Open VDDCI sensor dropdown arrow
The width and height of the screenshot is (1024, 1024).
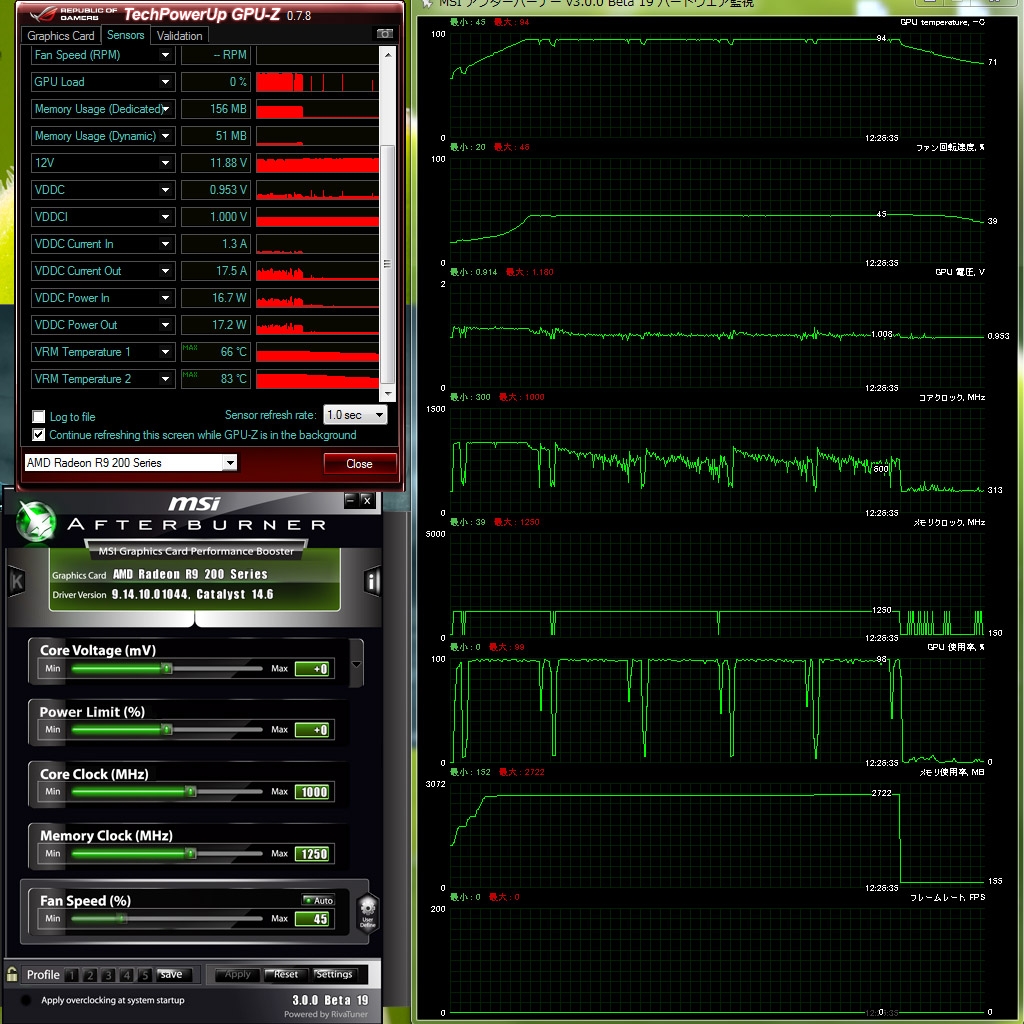(165, 217)
